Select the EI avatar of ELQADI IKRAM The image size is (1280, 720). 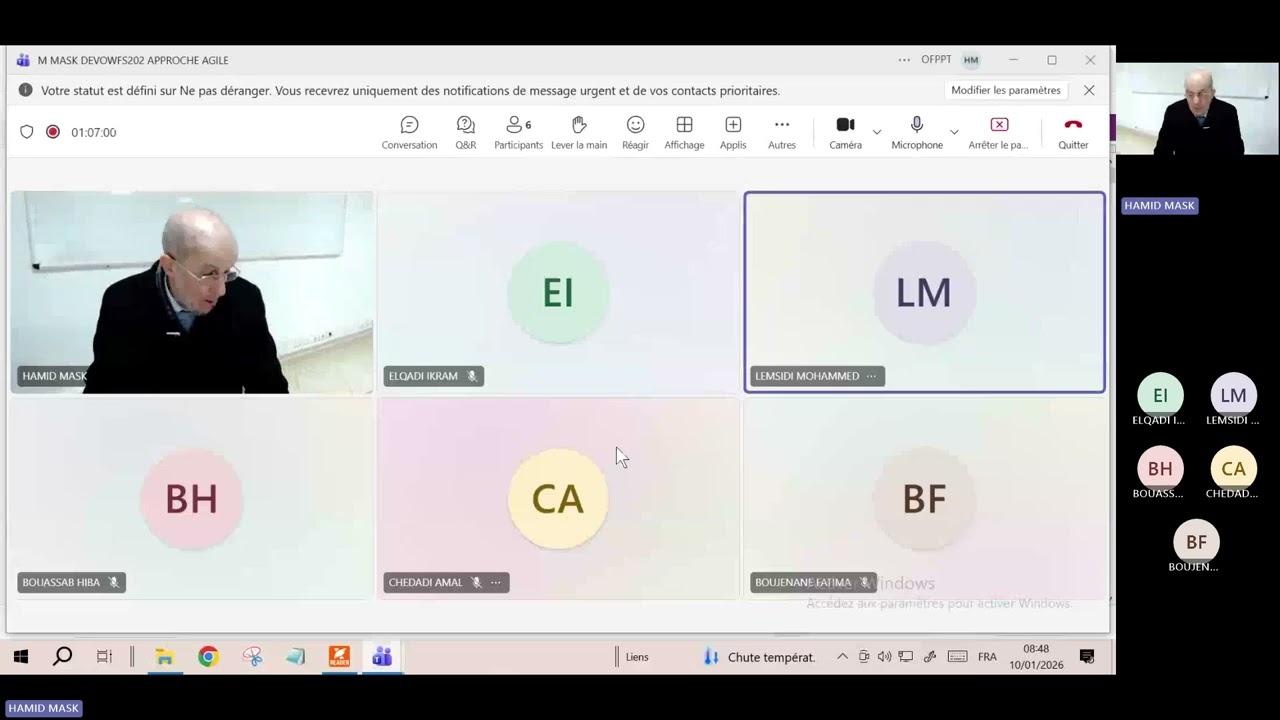coord(558,292)
